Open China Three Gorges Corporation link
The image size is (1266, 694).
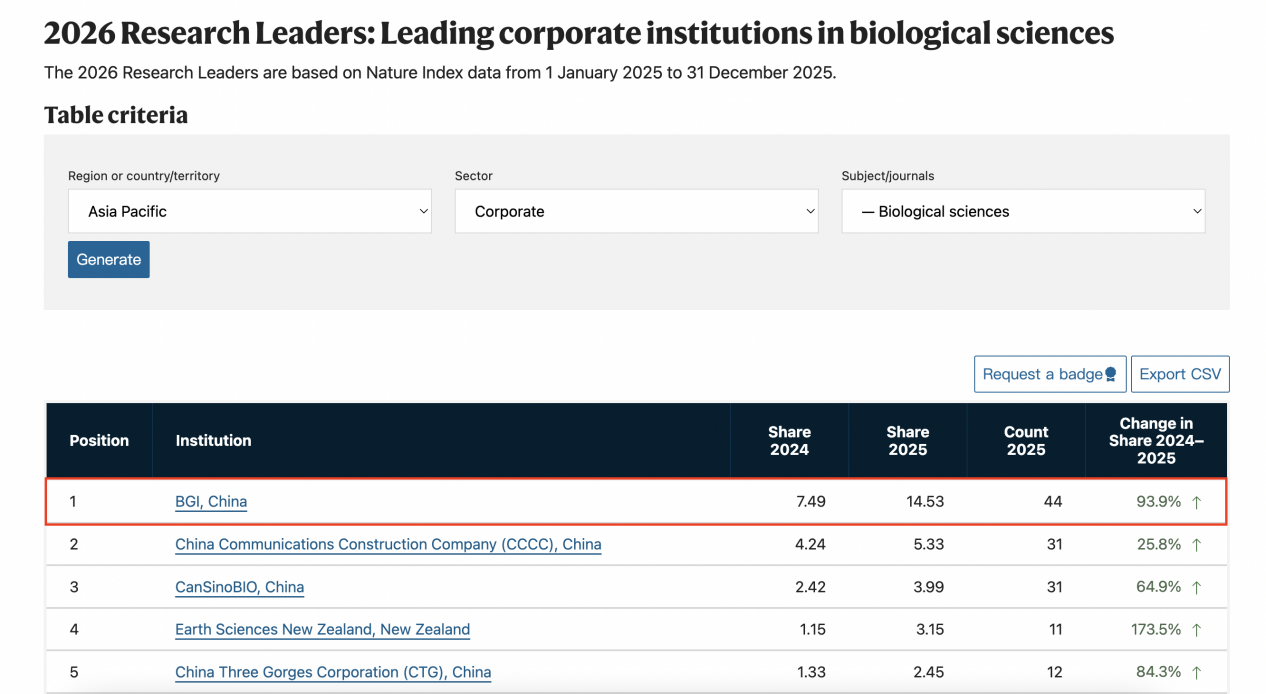click(333, 672)
